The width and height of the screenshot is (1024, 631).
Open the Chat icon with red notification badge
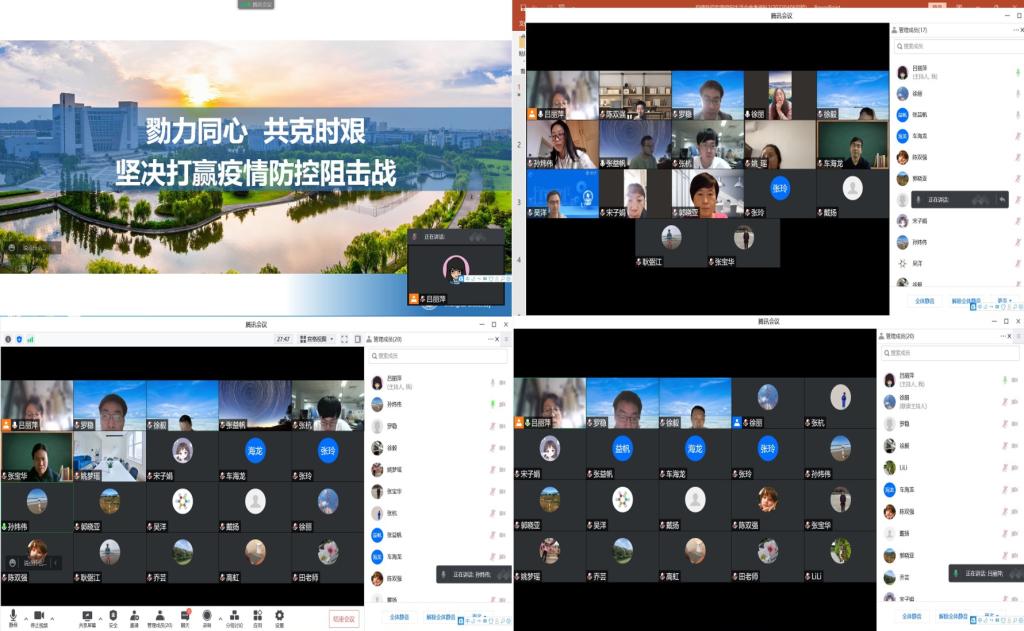click(x=185, y=615)
